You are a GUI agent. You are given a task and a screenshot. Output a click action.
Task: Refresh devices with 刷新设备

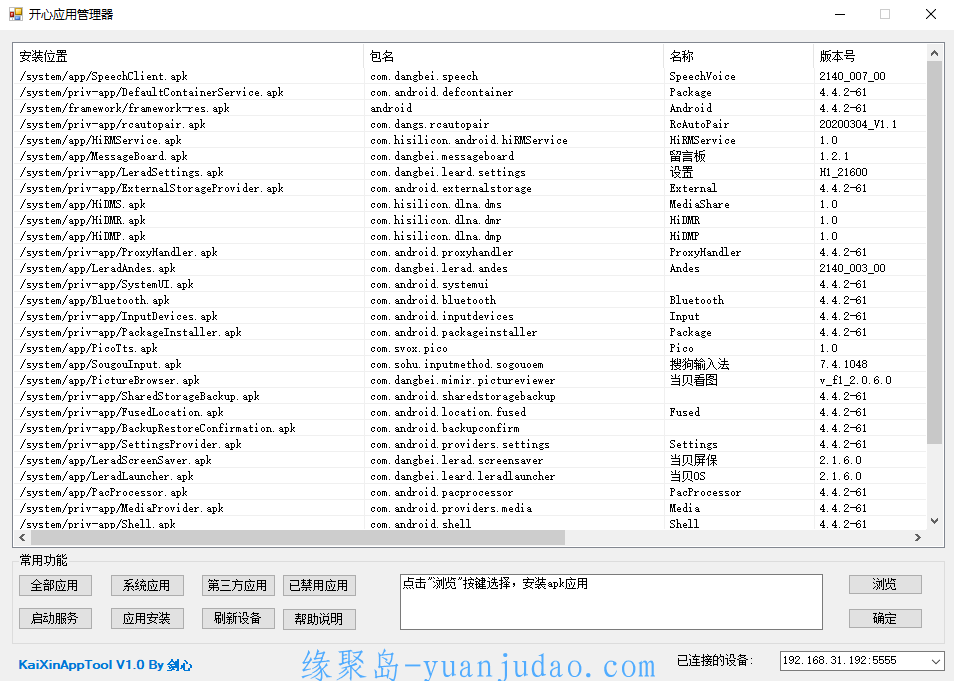coord(238,618)
